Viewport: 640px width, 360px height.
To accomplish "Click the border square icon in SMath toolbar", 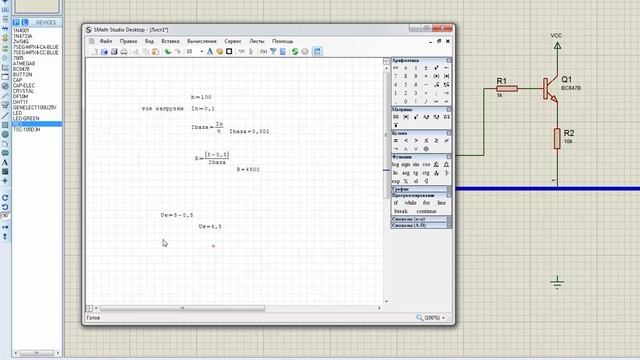I will (229, 51).
